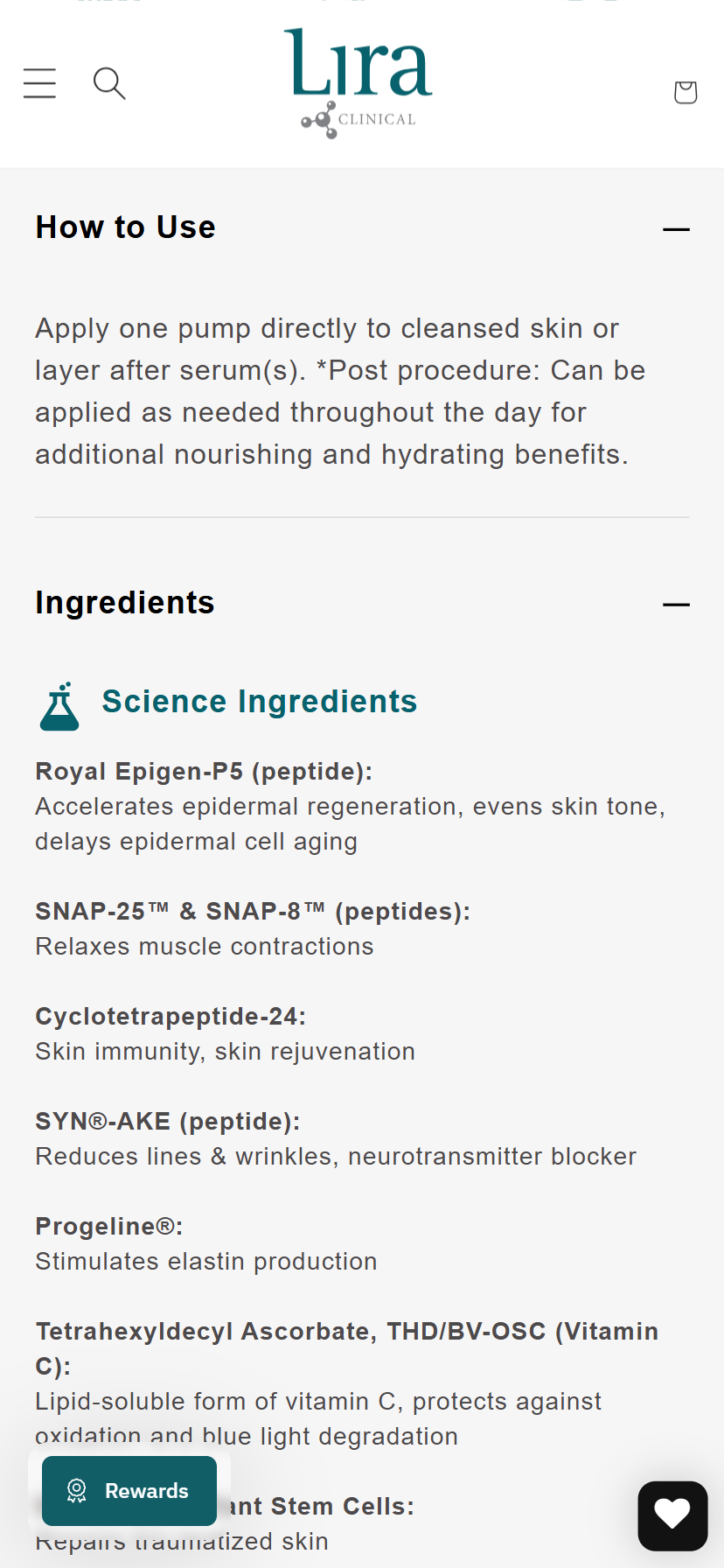Viewport: 724px width, 1568px height.
Task: Select the SYN-AKE (peptide) label
Action: tap(168, 1122)
